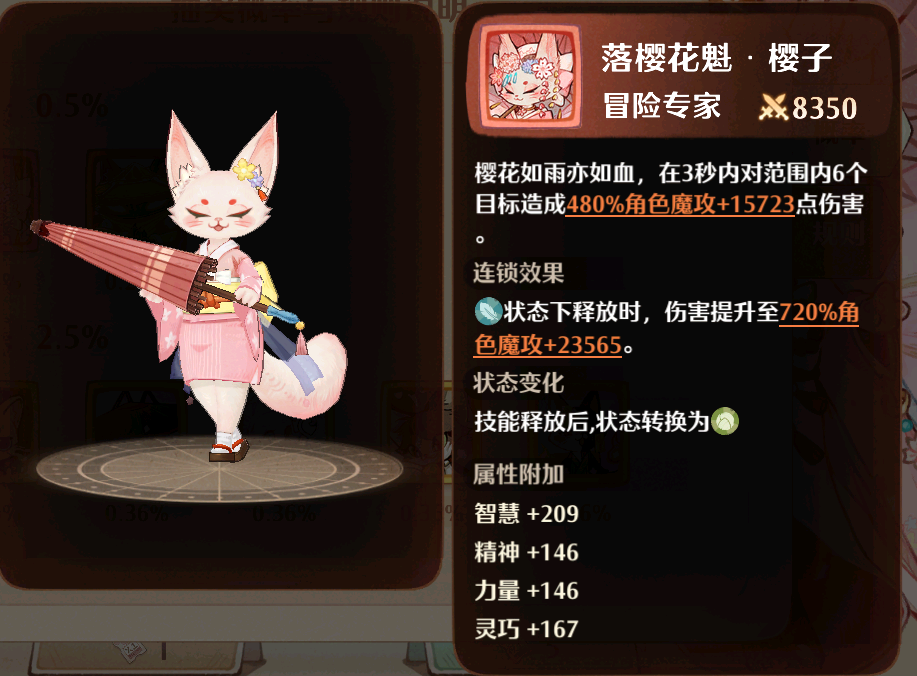Screen dimensions: 917x676
Task: Click the 8350 combat power value
Action: (x=825, y=108)
